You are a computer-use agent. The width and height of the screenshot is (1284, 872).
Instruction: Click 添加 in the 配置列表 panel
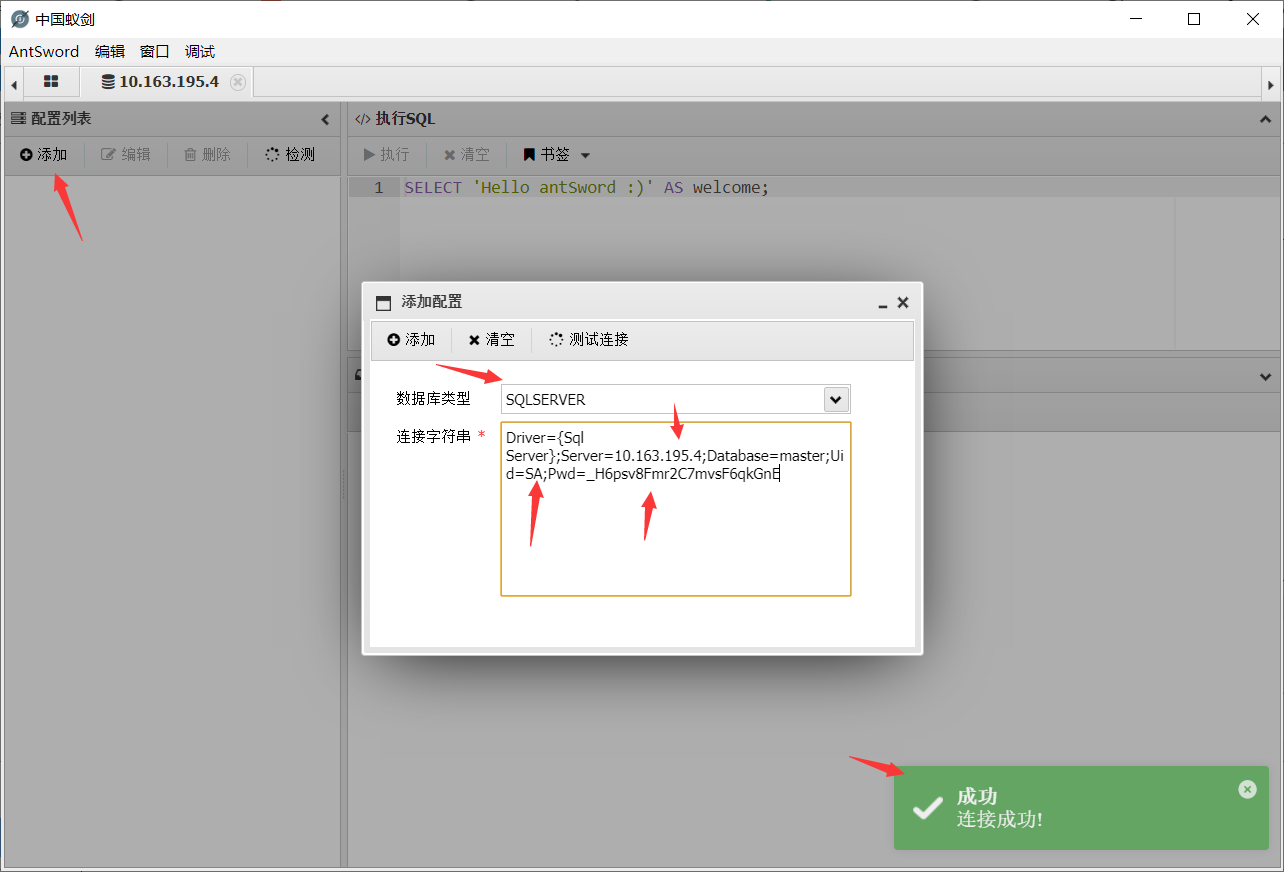[44, 154]
